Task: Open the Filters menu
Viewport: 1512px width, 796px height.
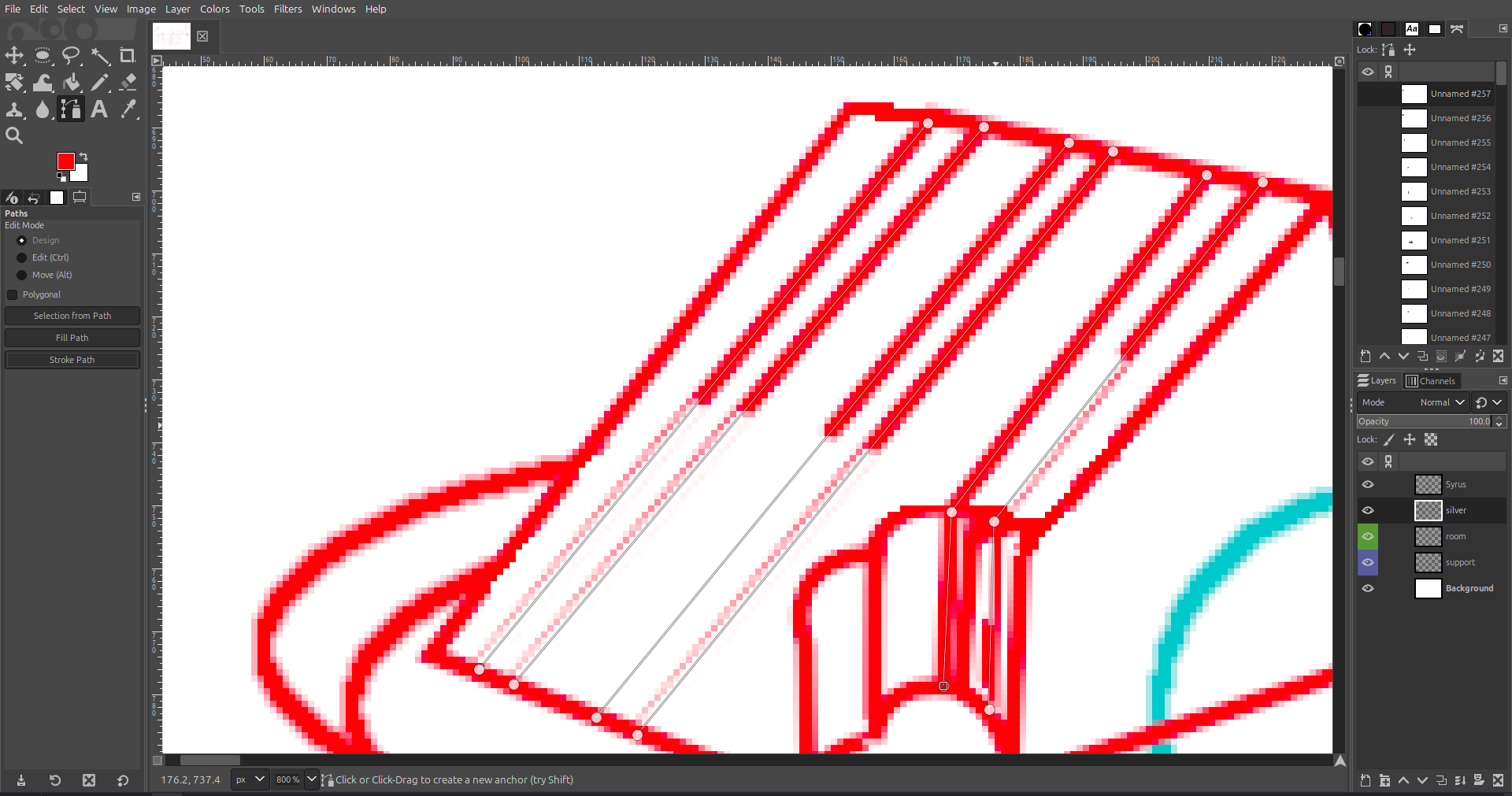Action: (x=287, y=9)
